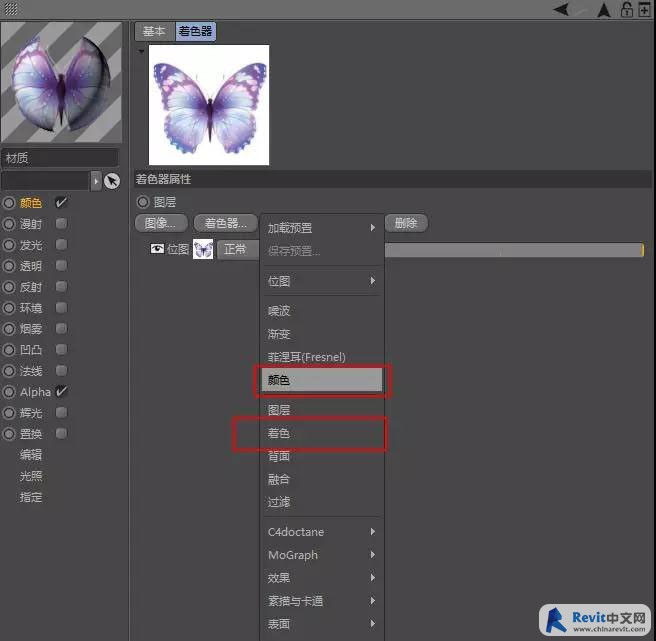Viewport: 656px width, 641px height.
Task: Toggle the 颜色 channel checkbox
Action: [x=61, y=203]
